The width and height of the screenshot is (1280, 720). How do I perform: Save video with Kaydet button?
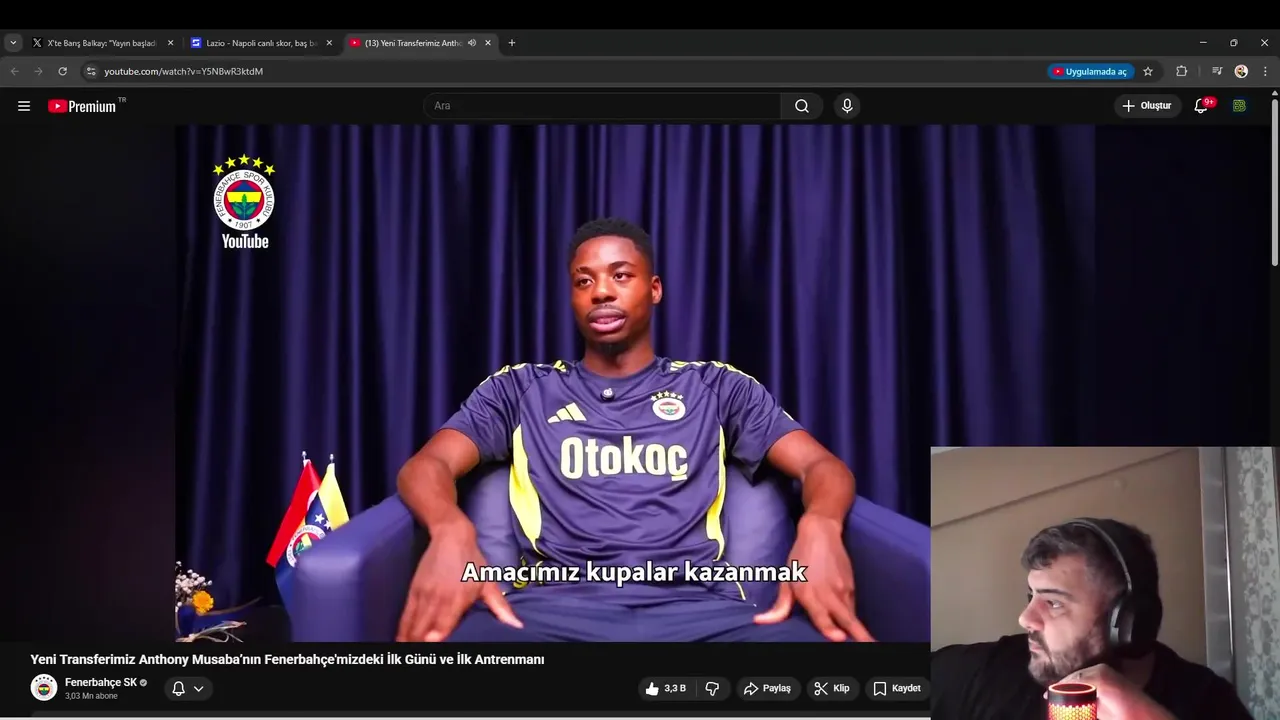pyautogui.click(x=897, y=688)
